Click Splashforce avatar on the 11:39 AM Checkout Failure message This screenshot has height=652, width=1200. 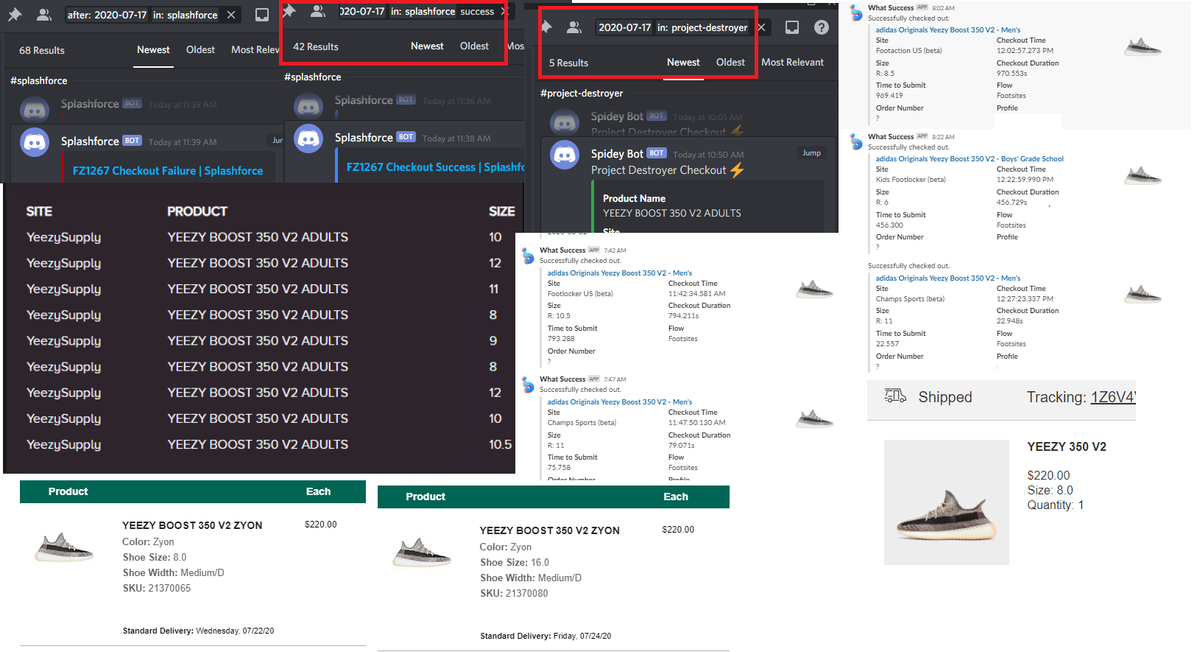pos(36,144)
